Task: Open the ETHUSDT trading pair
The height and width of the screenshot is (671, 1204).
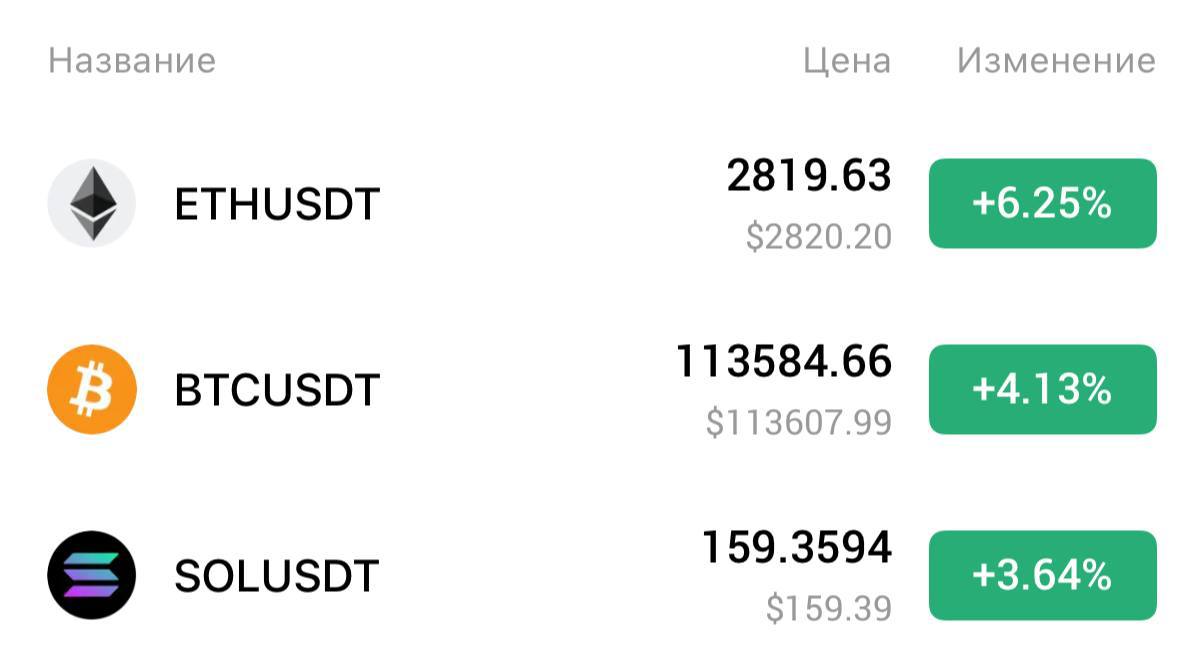Action: click(277, 205)
